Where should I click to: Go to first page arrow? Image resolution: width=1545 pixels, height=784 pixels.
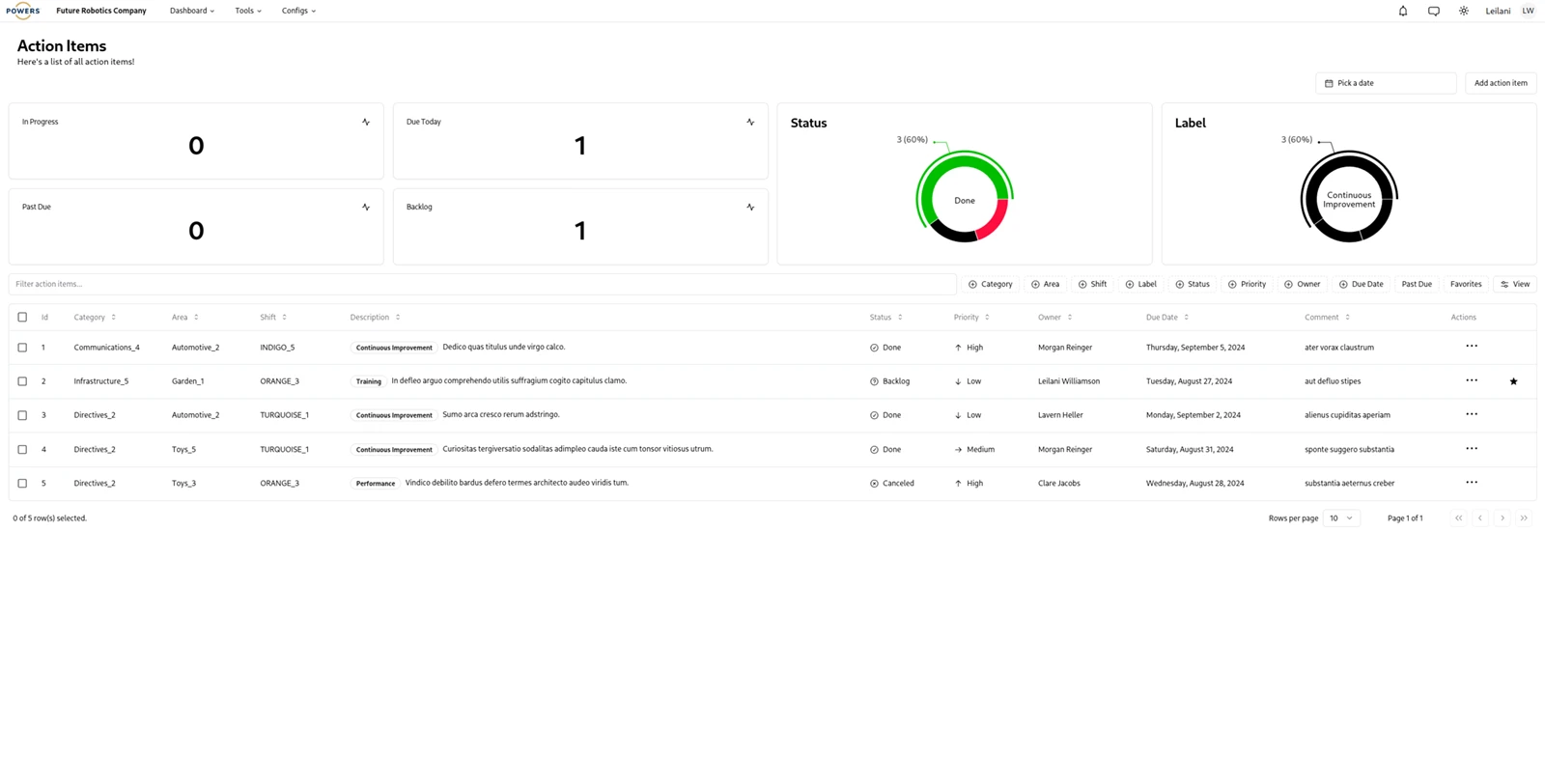click(1459, 518)
